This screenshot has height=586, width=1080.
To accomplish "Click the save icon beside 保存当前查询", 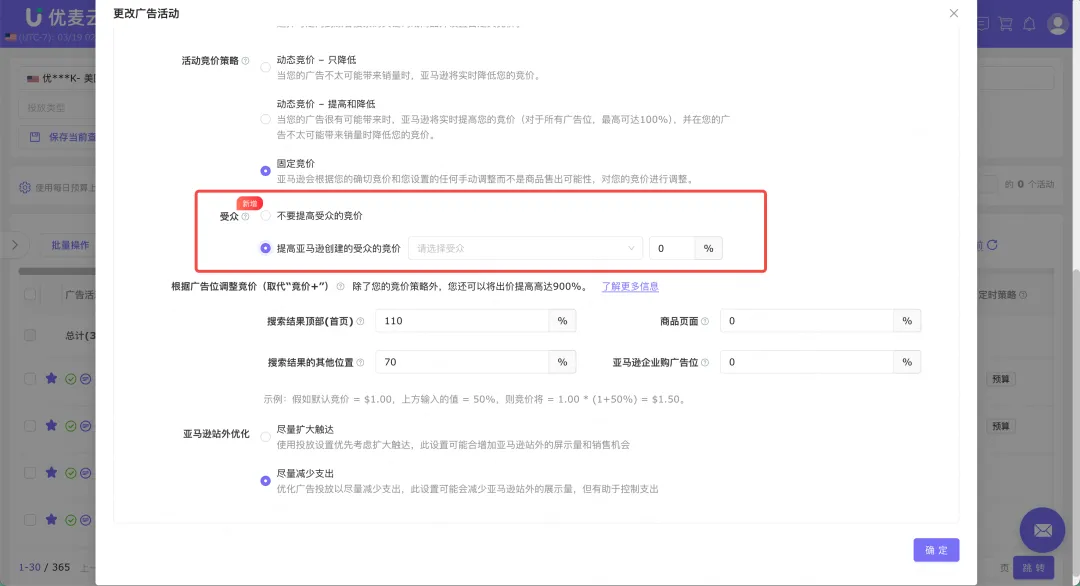I will 33,136.
